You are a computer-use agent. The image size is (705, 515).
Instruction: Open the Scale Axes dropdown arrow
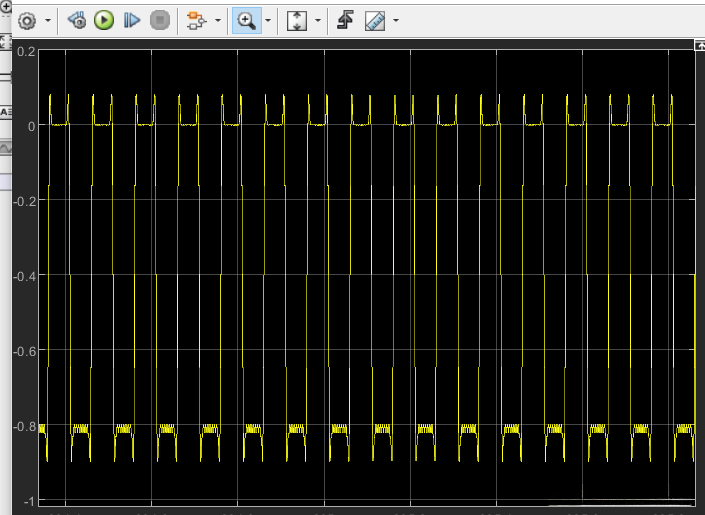coord(318,21)
